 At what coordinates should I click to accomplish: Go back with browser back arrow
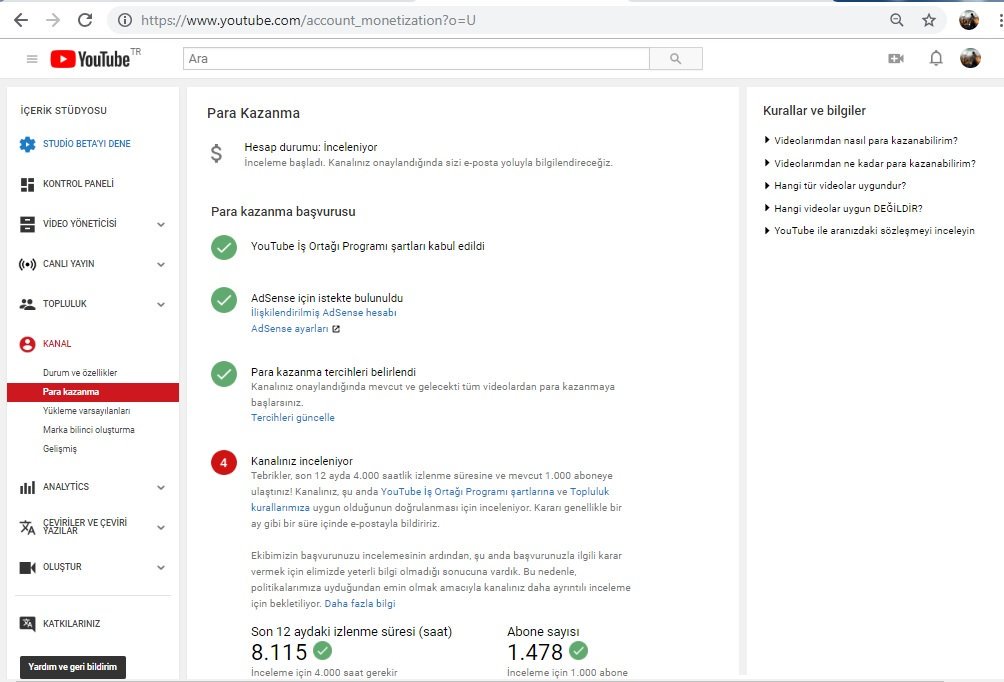pyautogui.click(x=20, y=20)
